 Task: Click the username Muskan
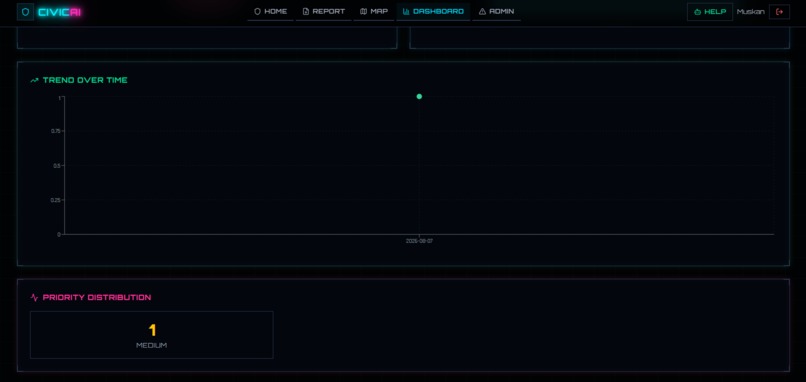point(750,12)
